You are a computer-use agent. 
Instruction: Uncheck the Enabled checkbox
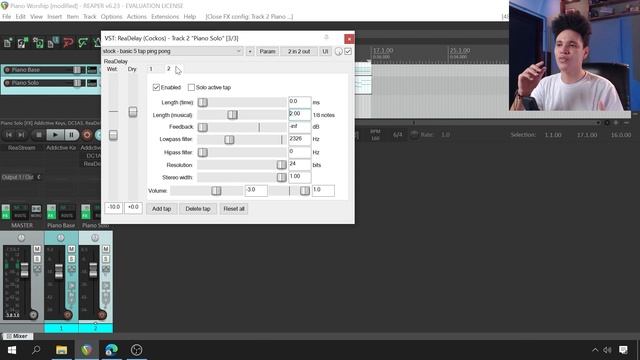coord(156,87)
